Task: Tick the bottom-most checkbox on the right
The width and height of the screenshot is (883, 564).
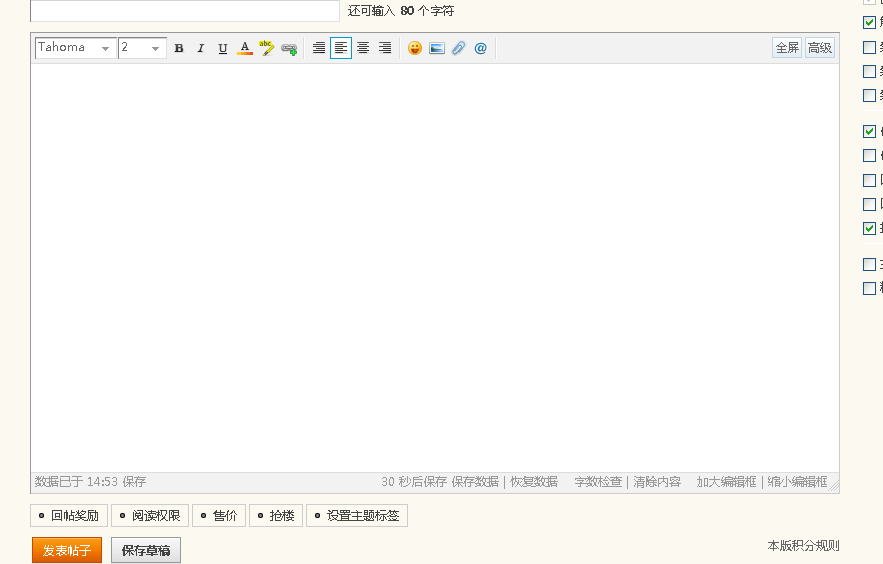Action: coord(869,288)
